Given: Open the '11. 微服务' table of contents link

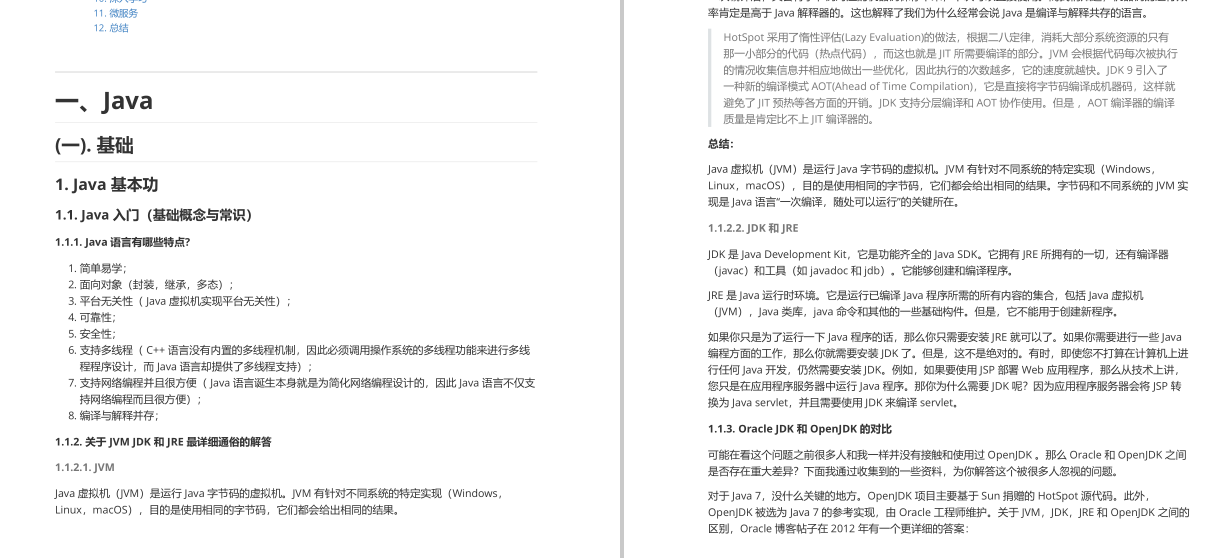Looking at the screenshot, I should pyautogui.click(x=116, y=14).
